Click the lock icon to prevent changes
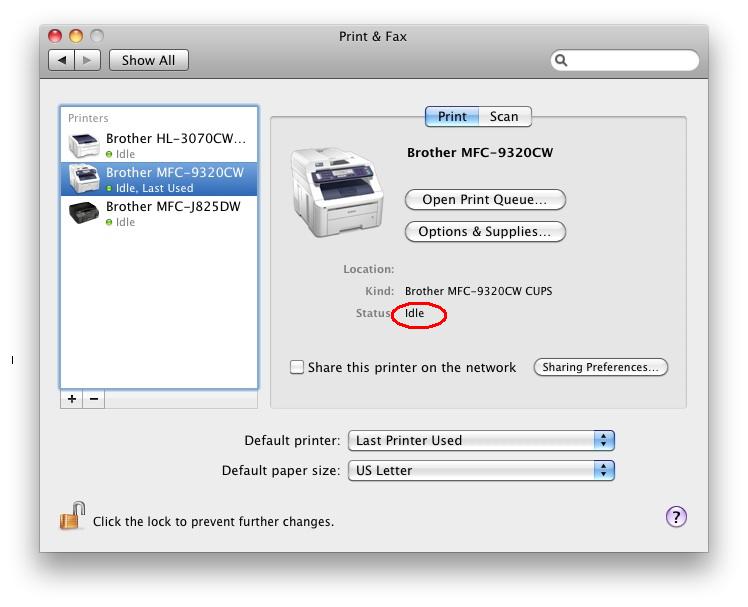Image resolution: width=748 pixels, height=607 pixels. (x=72, y=516)
